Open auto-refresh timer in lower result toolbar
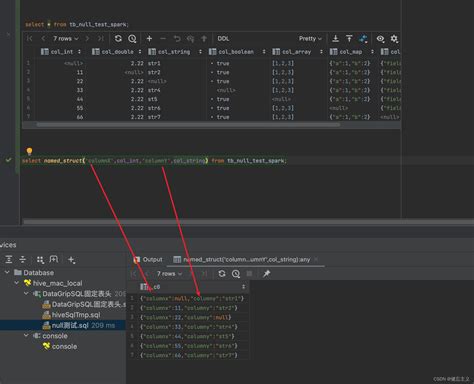The image size is (474, 384). tap(236, 274)
